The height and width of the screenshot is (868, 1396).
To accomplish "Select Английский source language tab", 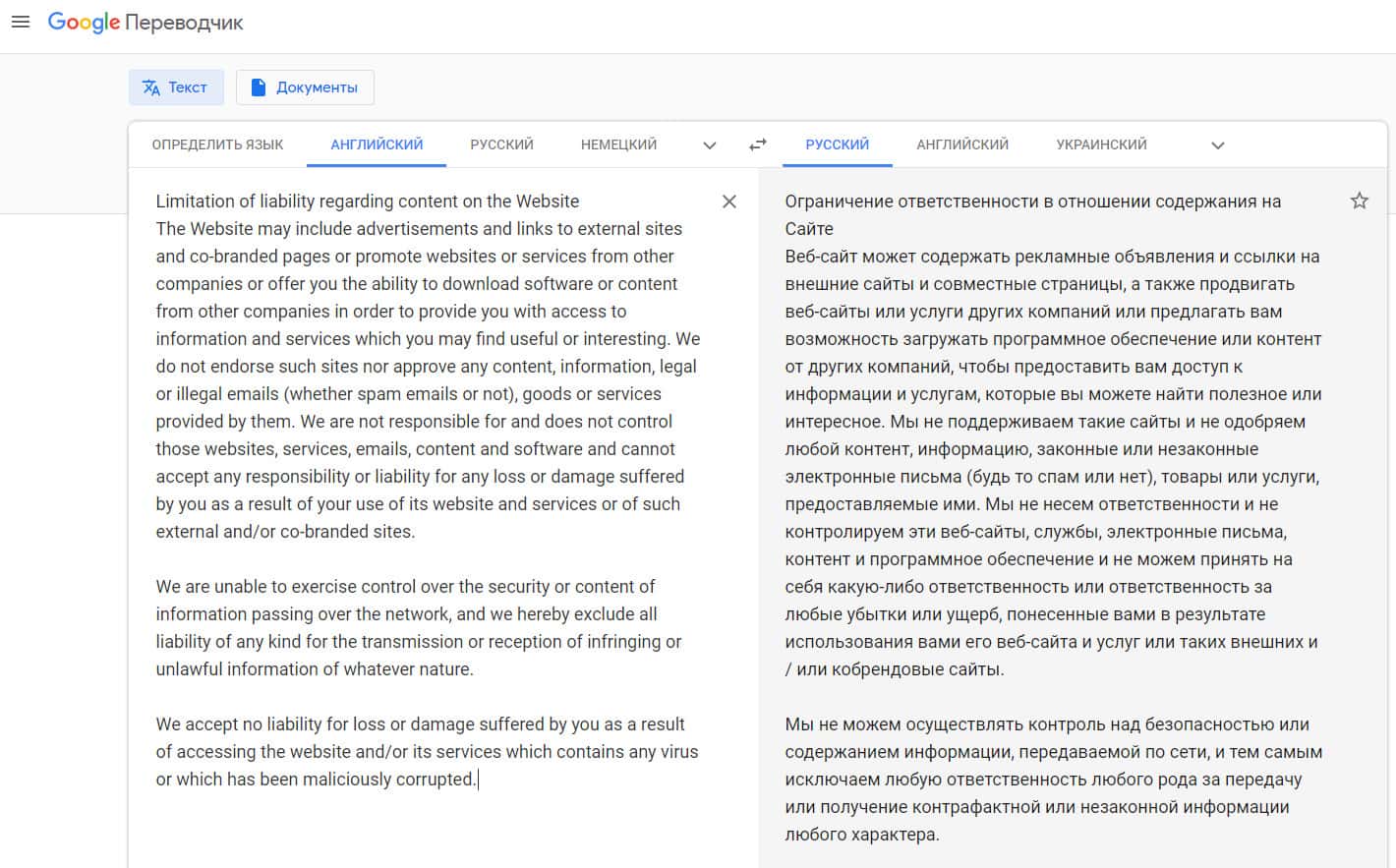I will [x=377, y=145].
